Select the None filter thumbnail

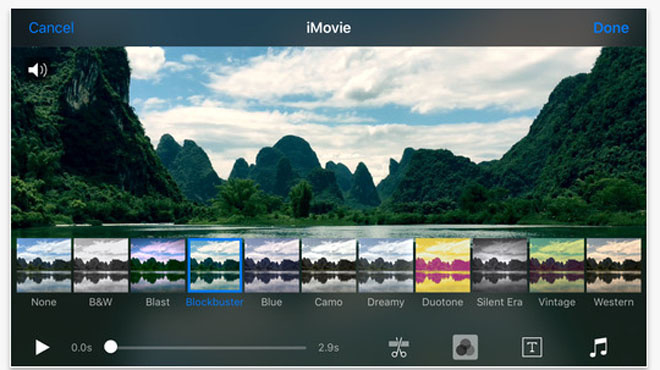[x=44, y=265]
